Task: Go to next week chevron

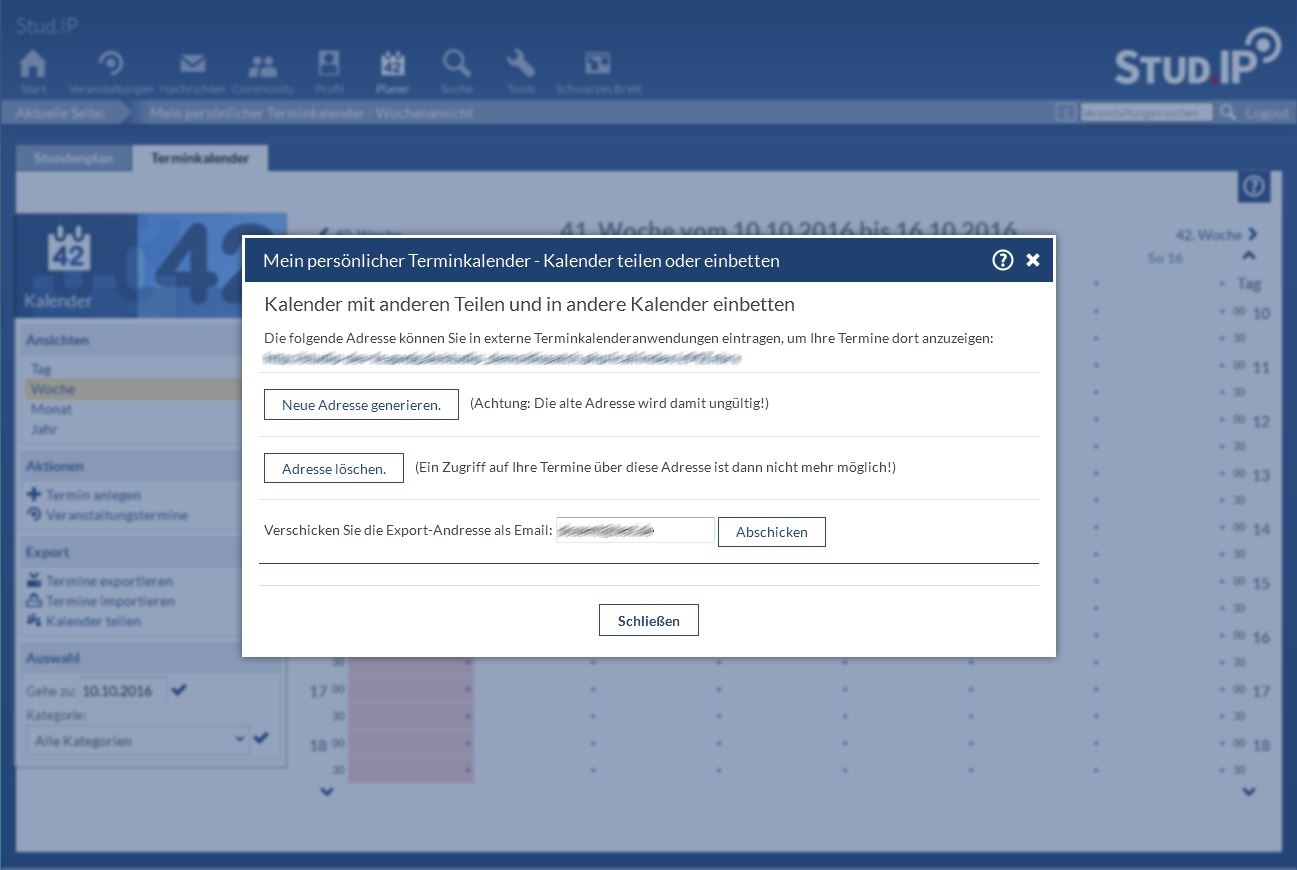Action: click(1252, 234)
